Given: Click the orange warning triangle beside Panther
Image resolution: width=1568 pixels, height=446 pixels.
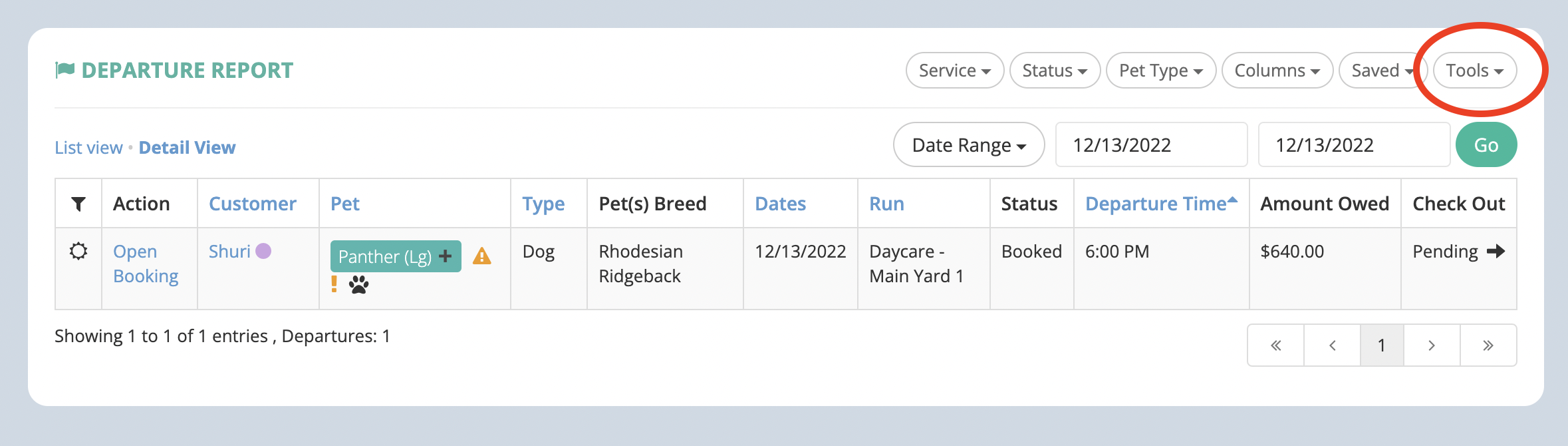Looking at the screenshot, I should pyautogui.click(x=482, y=256).
